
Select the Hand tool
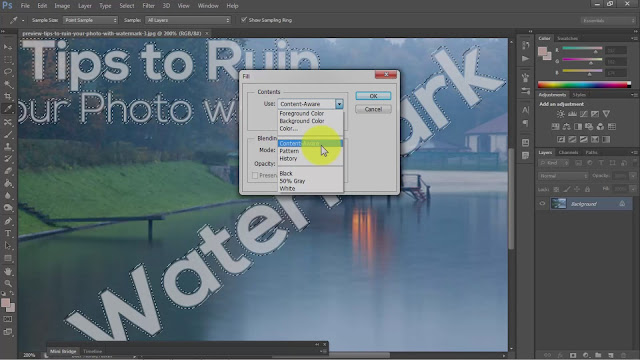click(x=8, y=271)
